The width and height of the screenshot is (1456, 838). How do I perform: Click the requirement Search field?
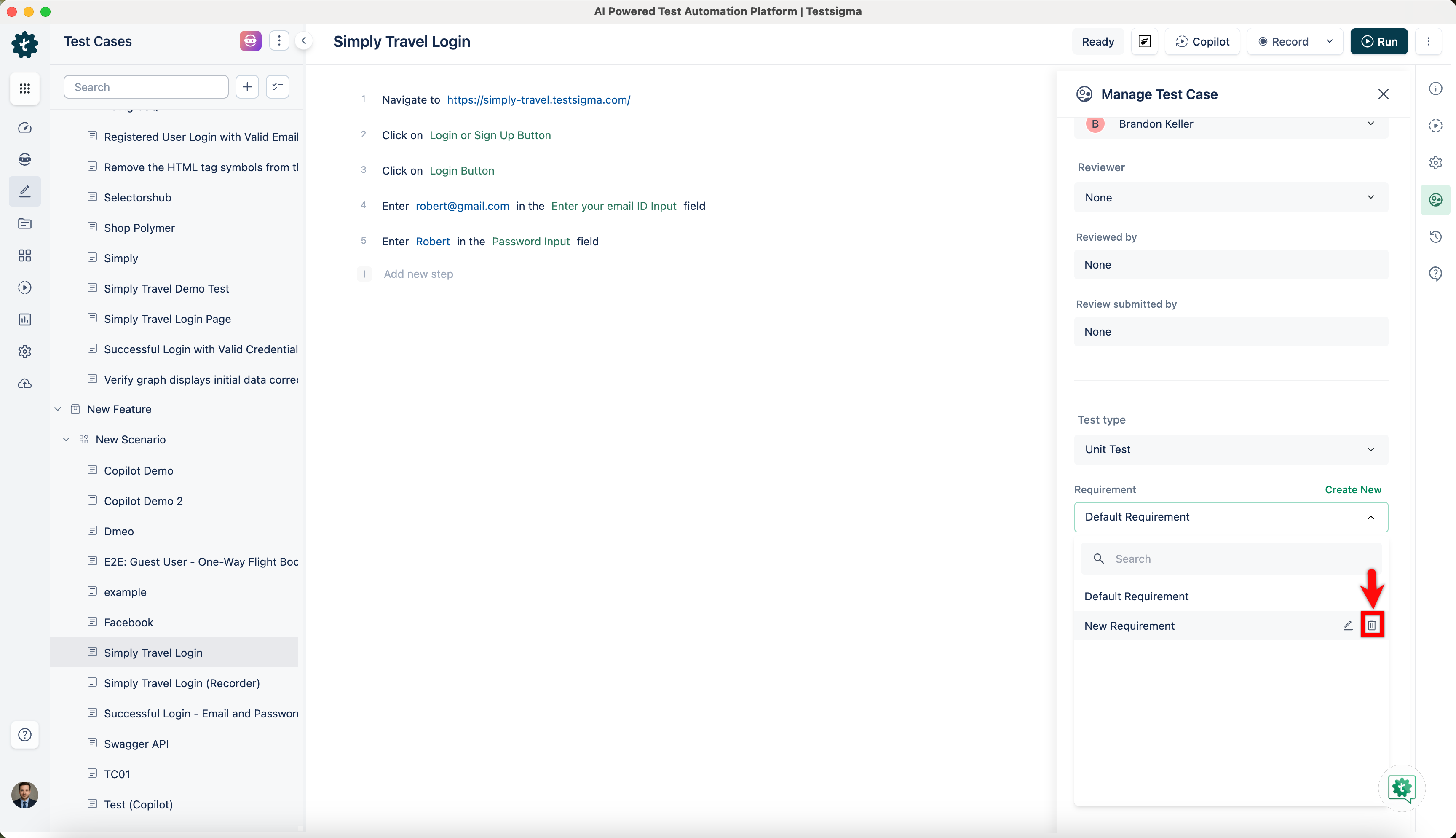[1231, 559]
